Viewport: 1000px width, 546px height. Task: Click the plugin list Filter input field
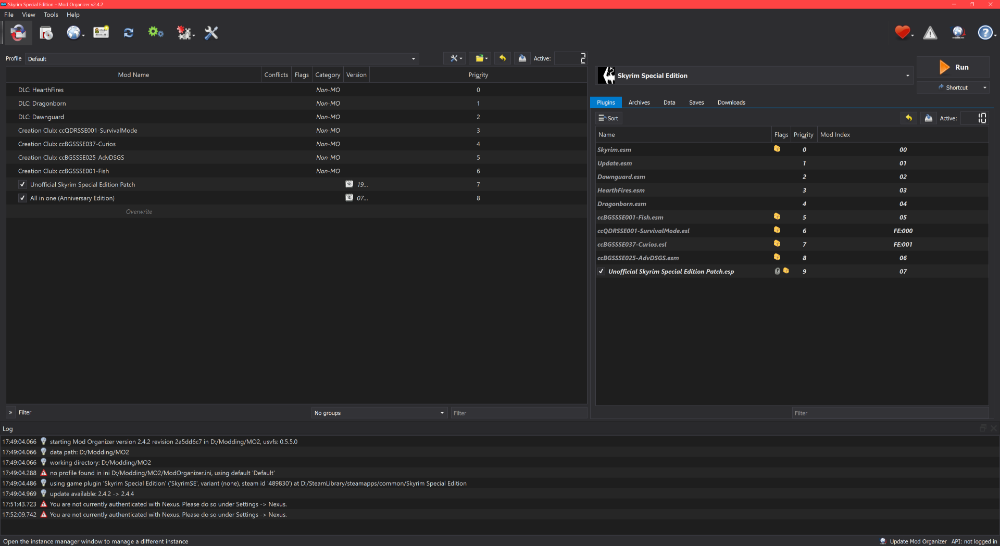click(x=890, y=413)
